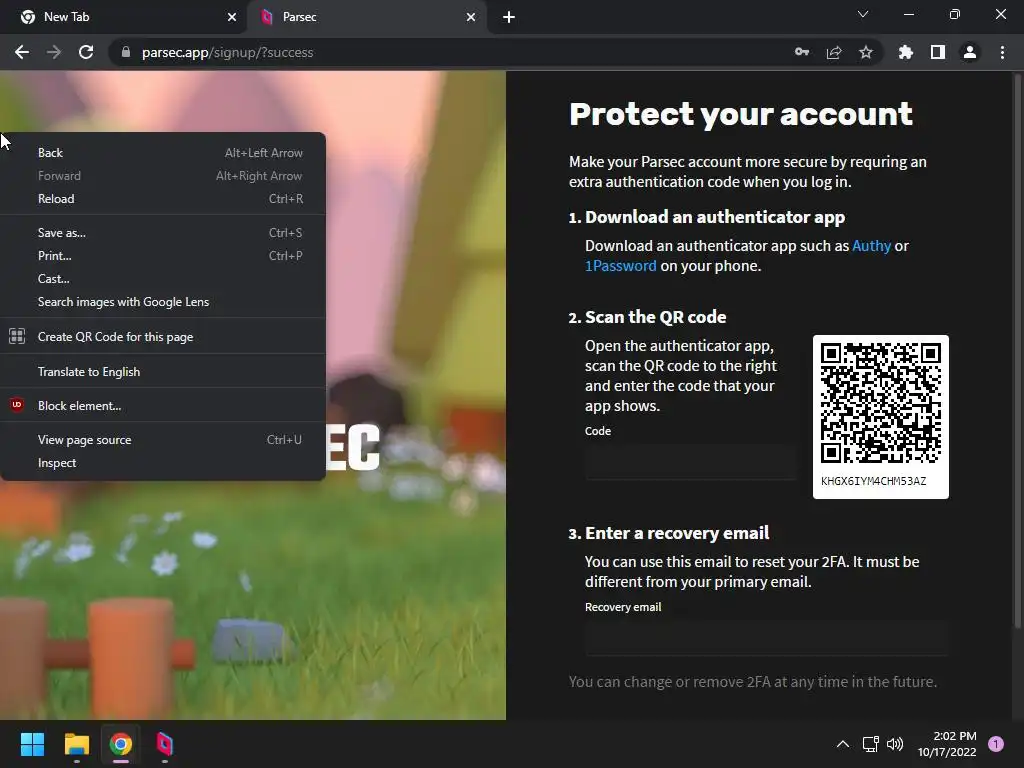Open the Chrome profile avatar
Viewport: 1024px width, 768px height.
970,52
